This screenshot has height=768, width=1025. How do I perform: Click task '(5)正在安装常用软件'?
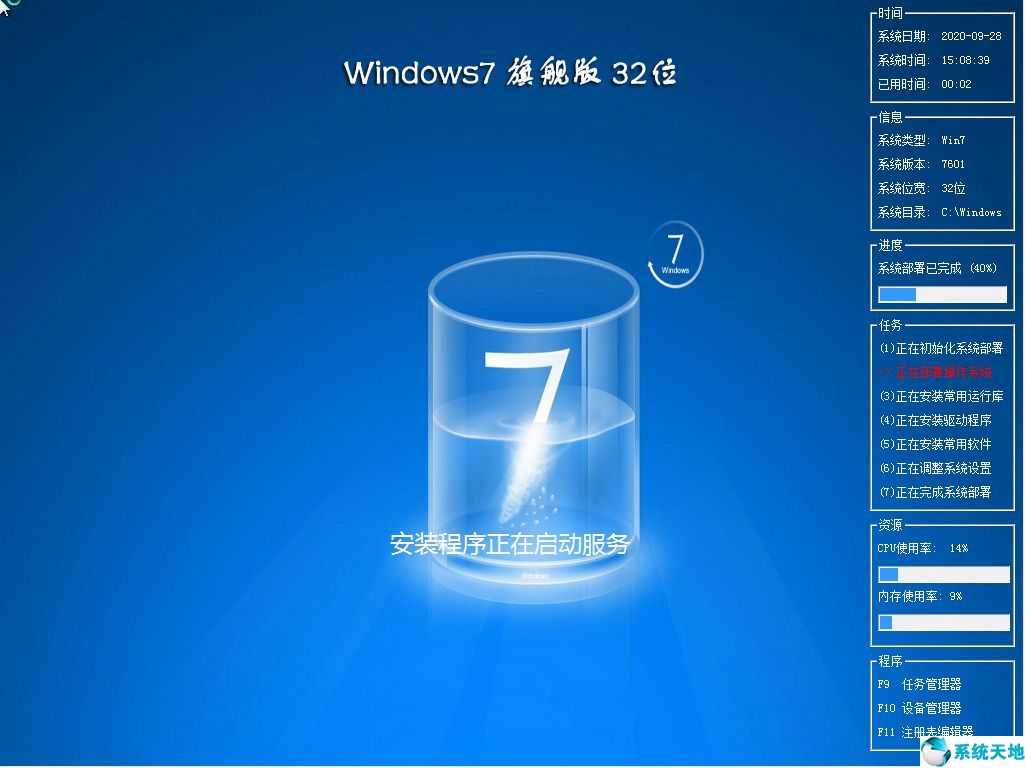pyautogui.click(x=935, y=444)
